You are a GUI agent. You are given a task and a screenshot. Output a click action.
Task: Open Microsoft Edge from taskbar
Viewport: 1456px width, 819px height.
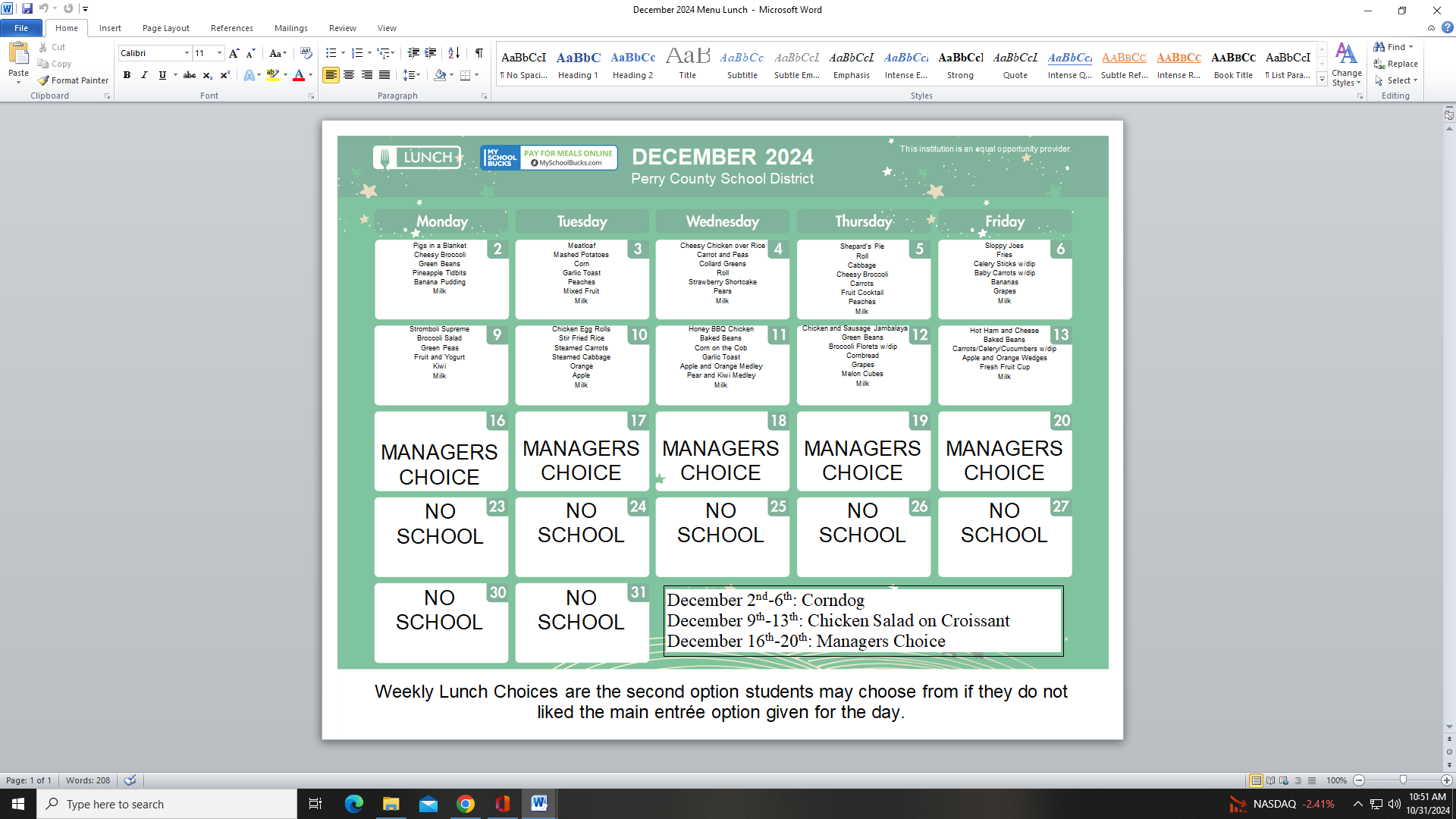pyautogui.click(x=354, y=804)
